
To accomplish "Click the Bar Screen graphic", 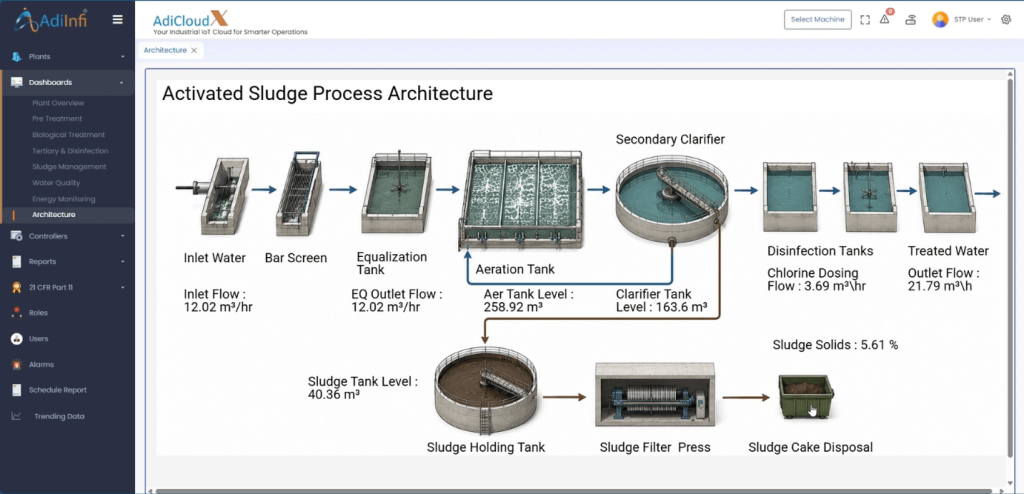I will [x=299, y=193].
